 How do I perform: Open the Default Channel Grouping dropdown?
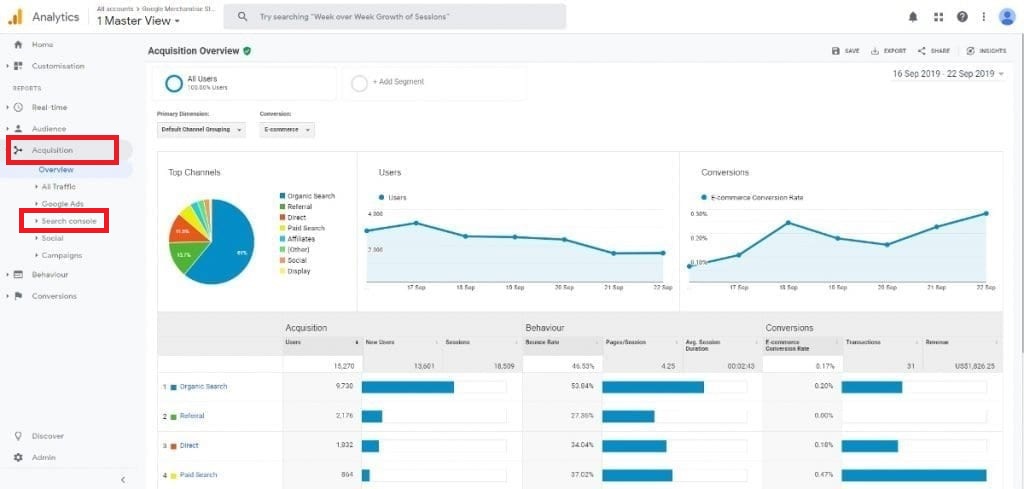point(202,130)
